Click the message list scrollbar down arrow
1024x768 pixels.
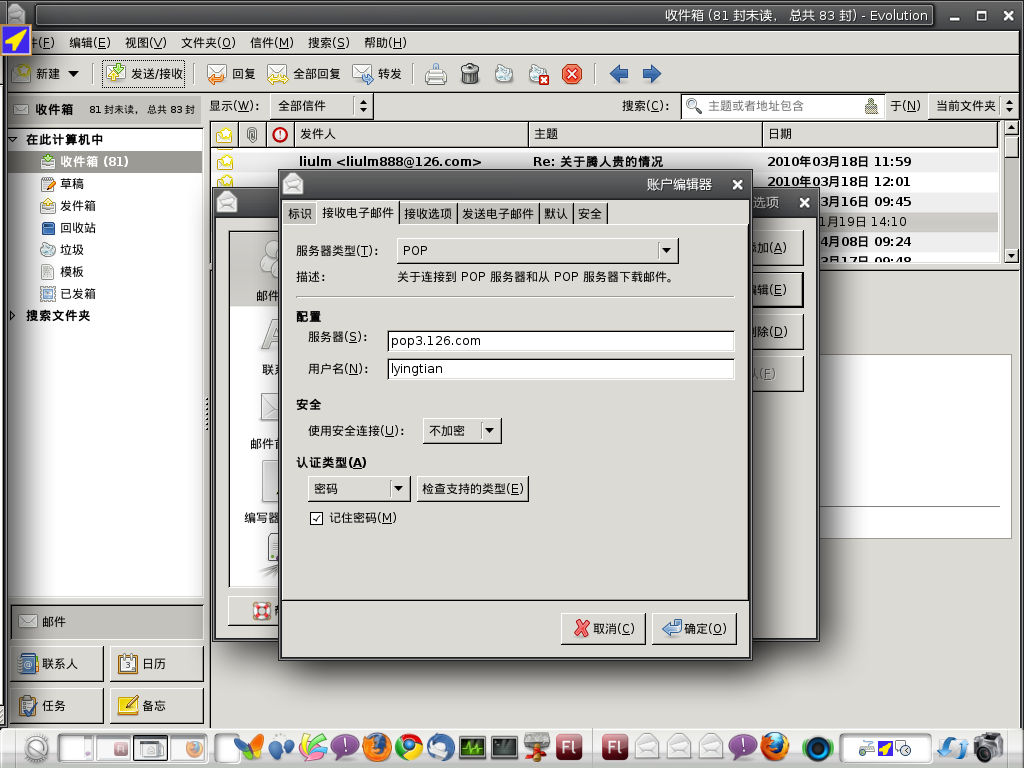pos(1011,256)
